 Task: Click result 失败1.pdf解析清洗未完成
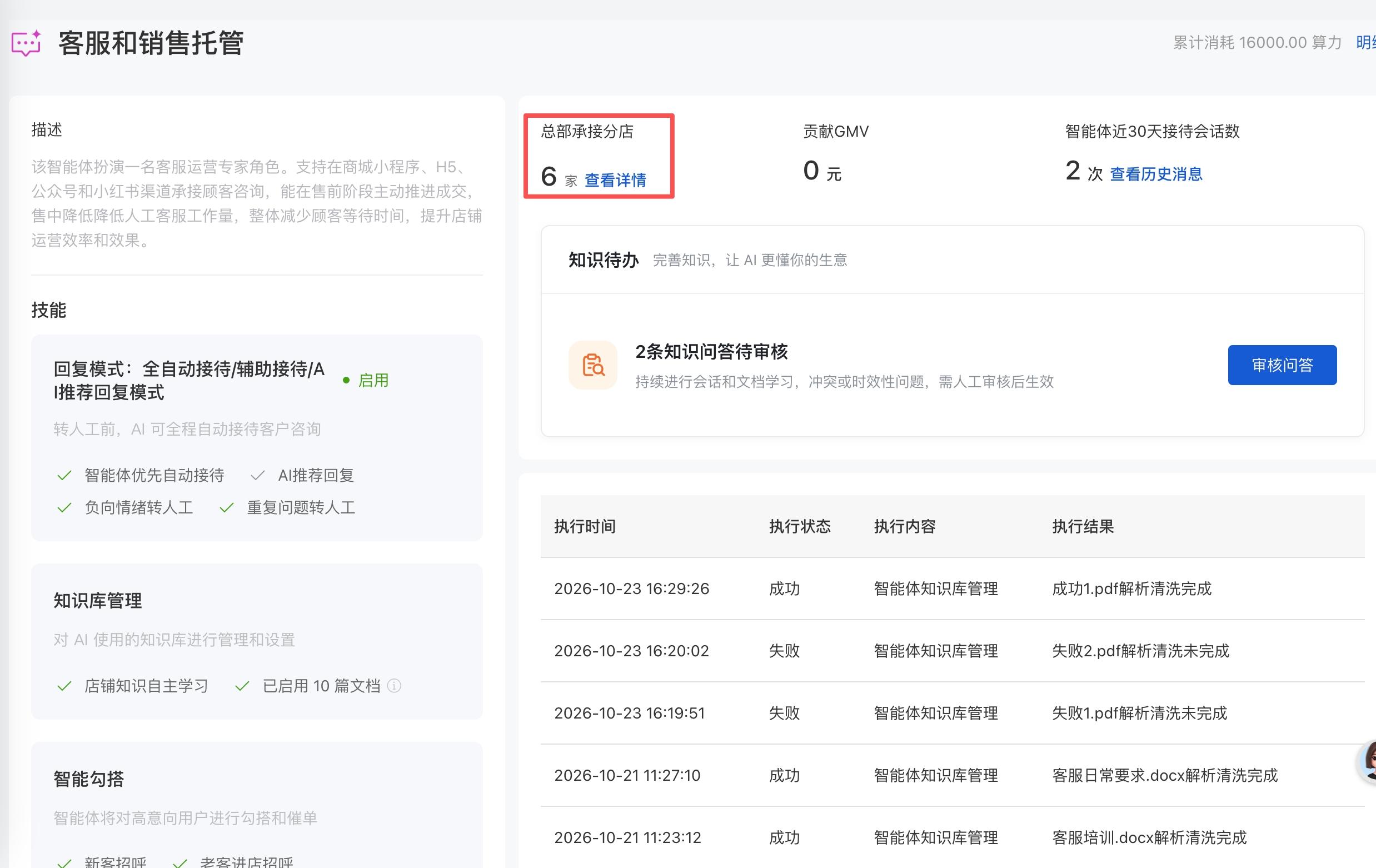pyautogui.click(x=1139, y=713)
